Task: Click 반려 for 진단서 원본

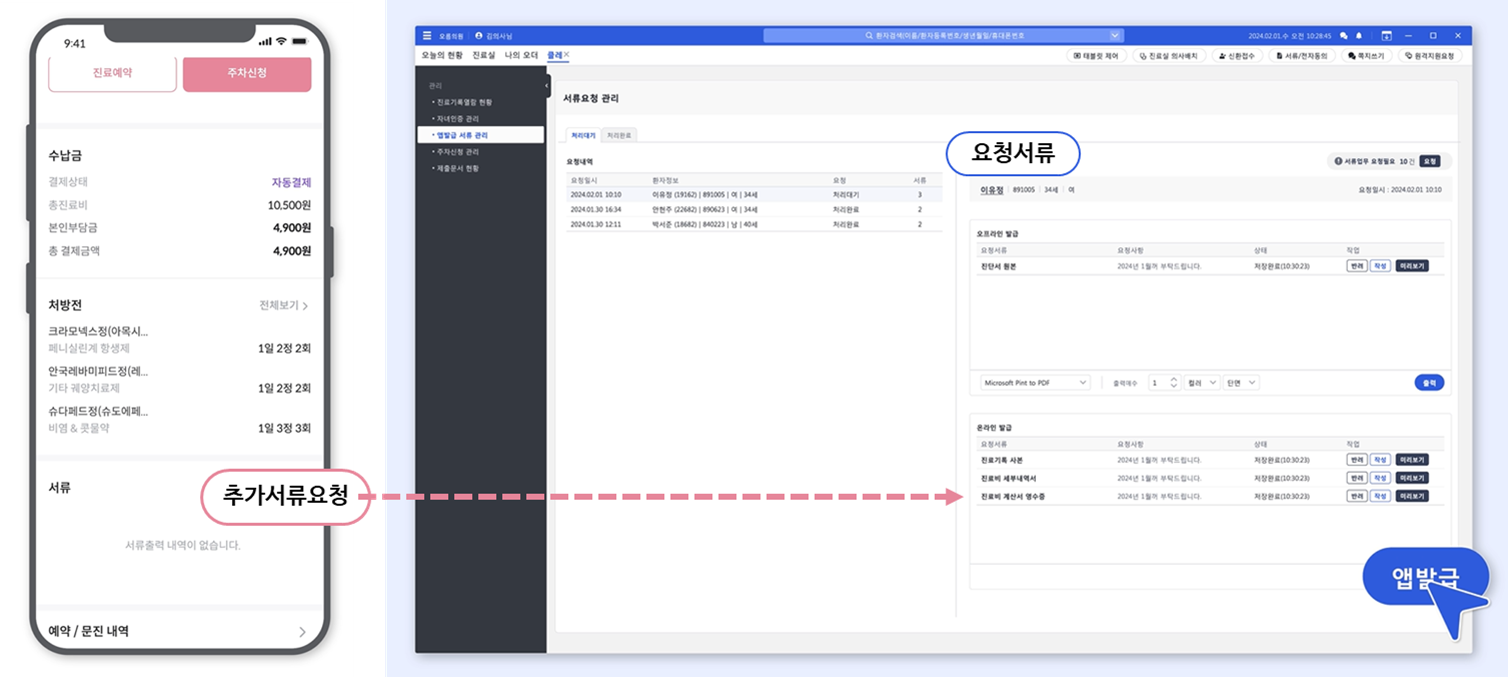Action: pos(1356,266)
